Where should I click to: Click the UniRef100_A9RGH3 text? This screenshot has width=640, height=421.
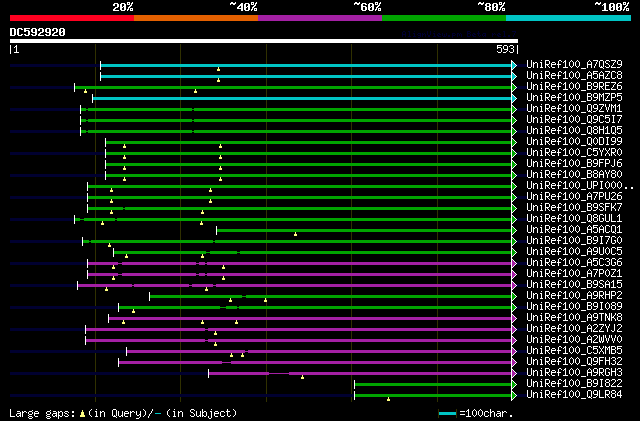point(574,373)
